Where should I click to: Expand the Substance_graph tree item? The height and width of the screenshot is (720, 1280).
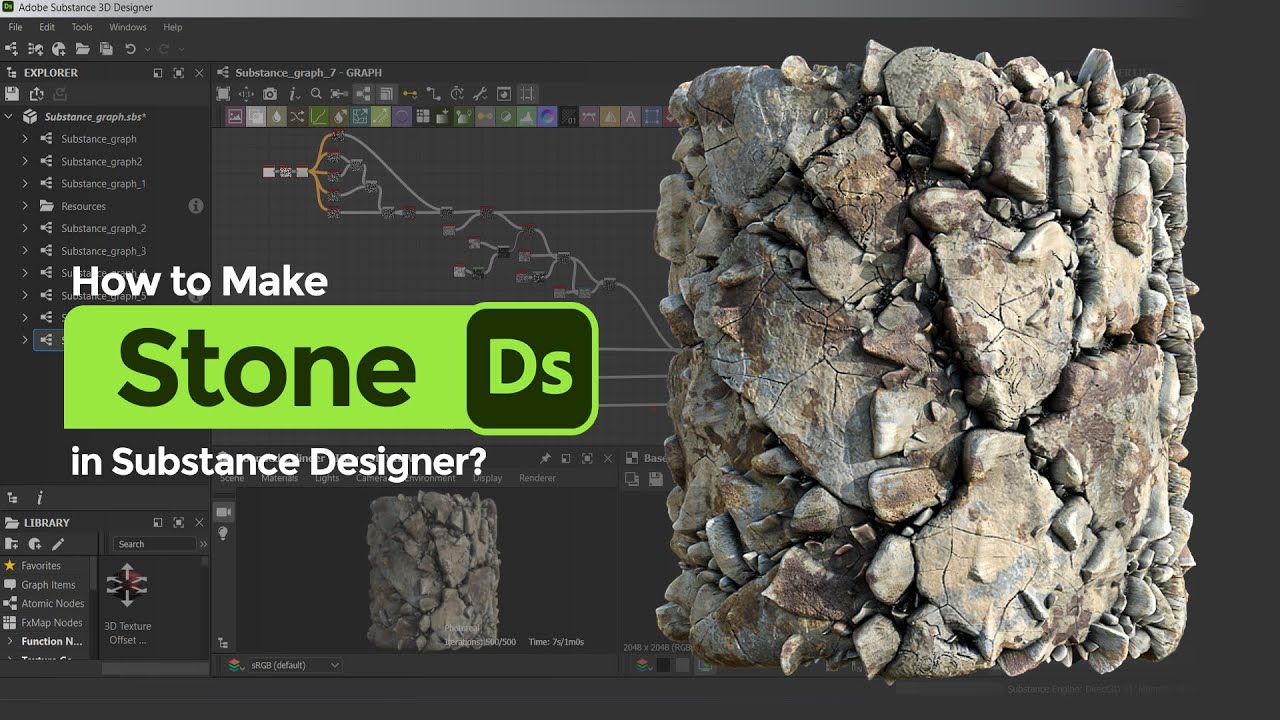point(25,139)
